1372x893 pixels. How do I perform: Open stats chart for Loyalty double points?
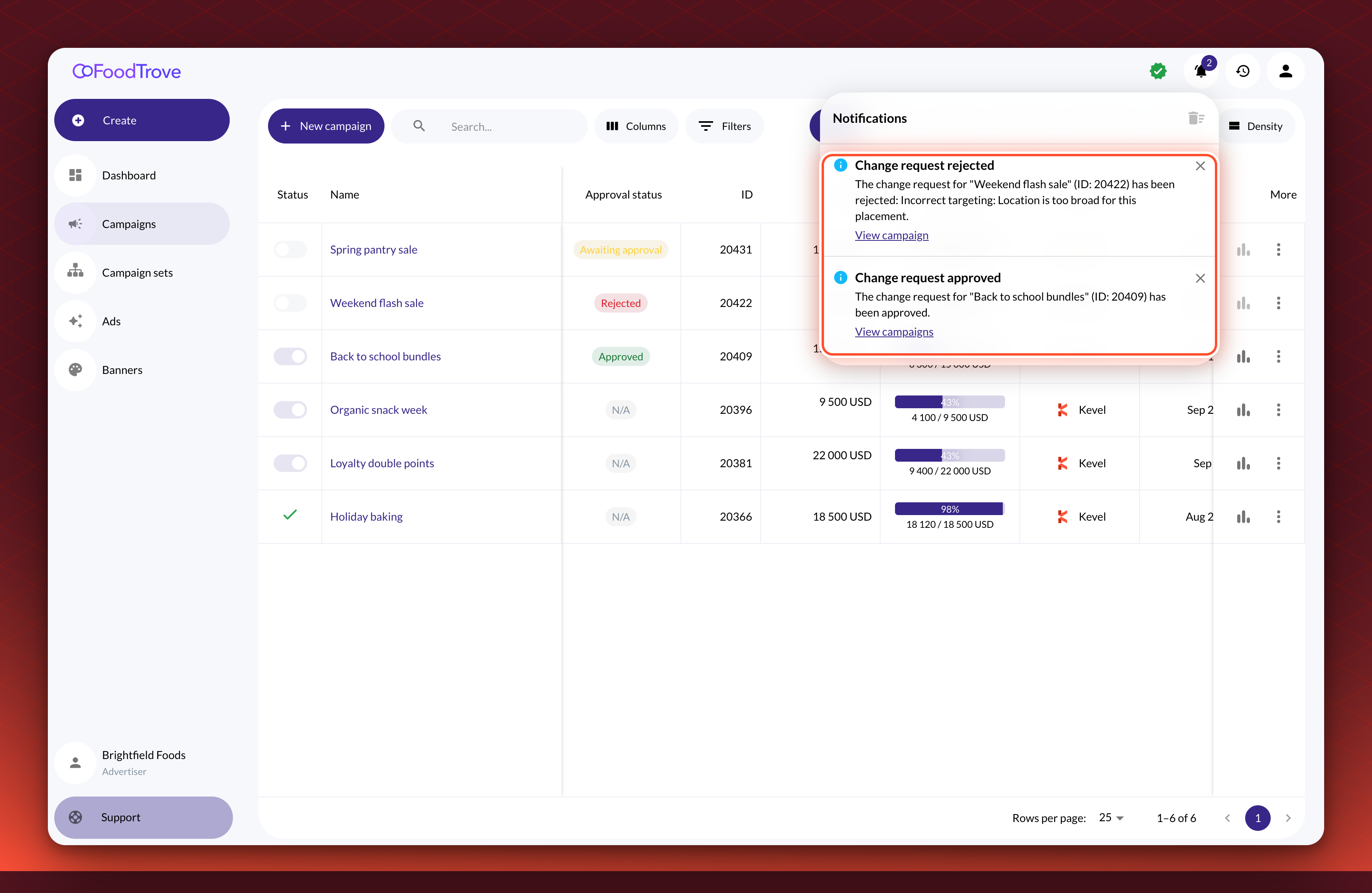[1244, 463]
